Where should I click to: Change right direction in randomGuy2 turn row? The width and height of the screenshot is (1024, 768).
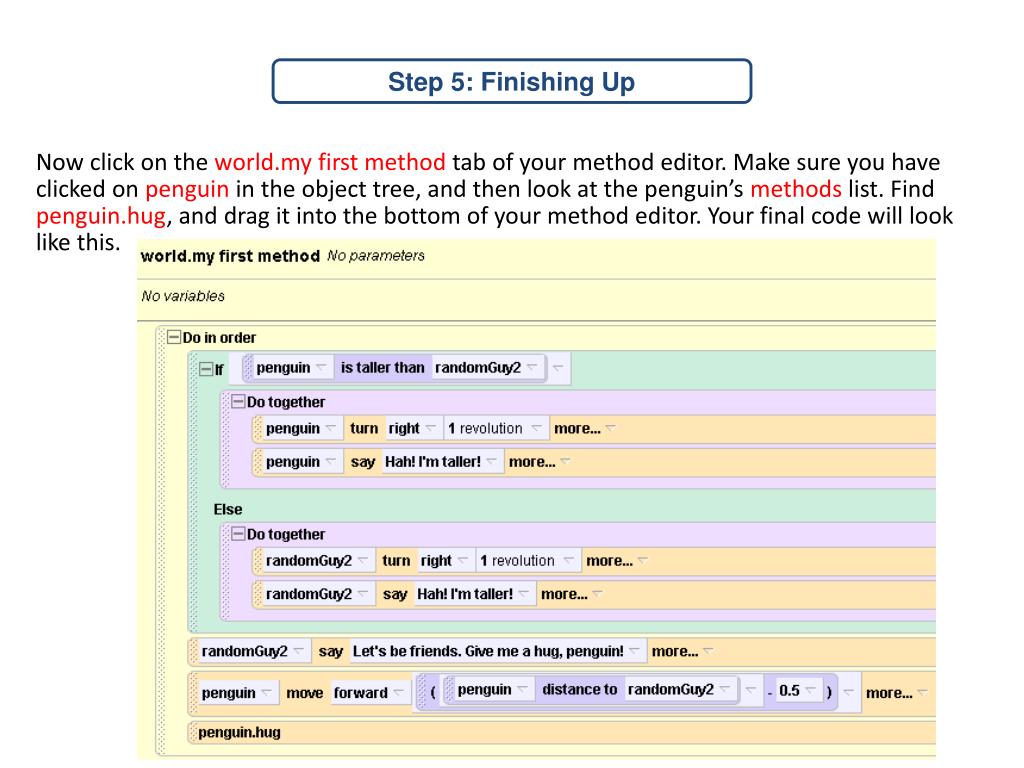pos(444,560)
